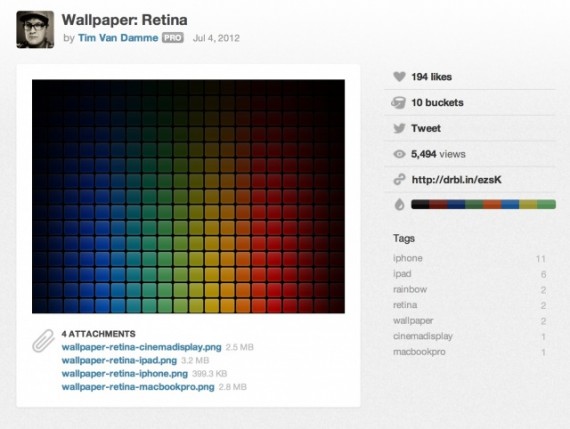
Task: Click the Twitter bird icon
Action: [x=399, y=128]
